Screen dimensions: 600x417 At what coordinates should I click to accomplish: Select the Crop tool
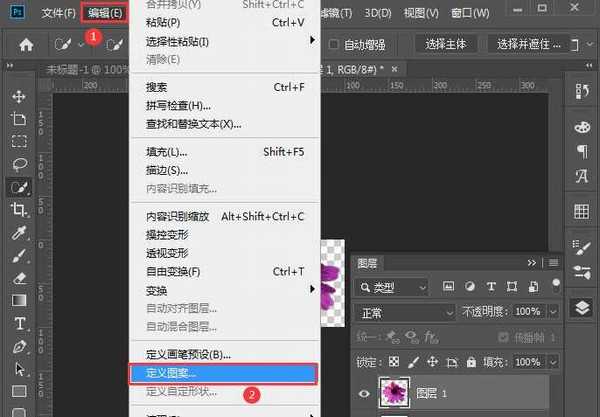click(x=19, y=210)
